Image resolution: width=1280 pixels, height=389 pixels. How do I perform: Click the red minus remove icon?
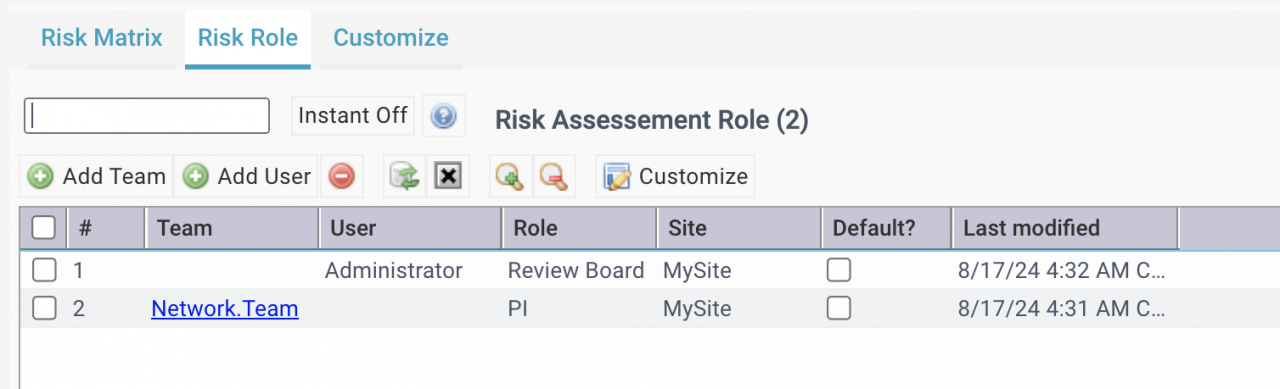[x=341, y=177]
